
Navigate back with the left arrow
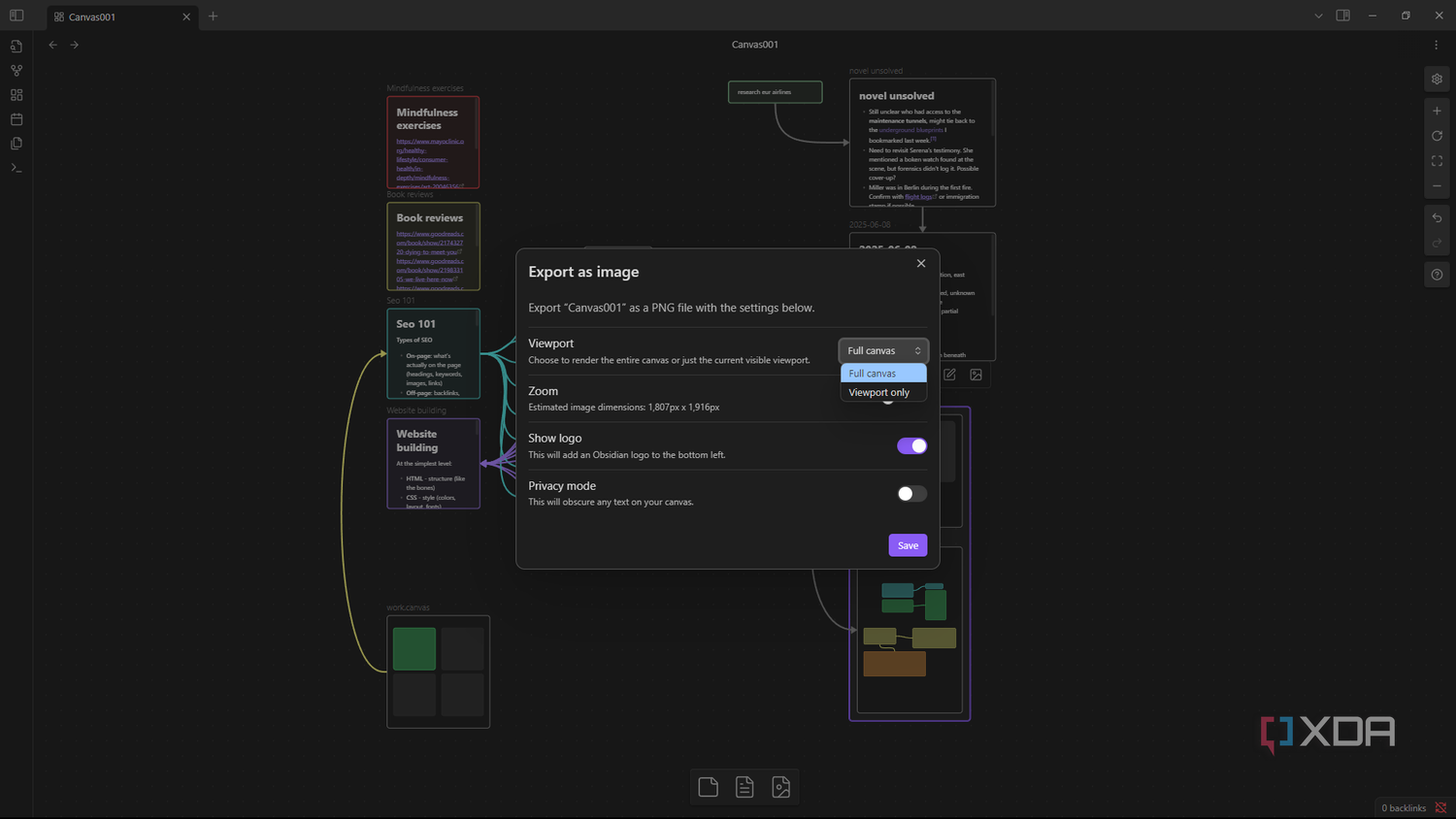pyautogui.click(x=53, y=45)
